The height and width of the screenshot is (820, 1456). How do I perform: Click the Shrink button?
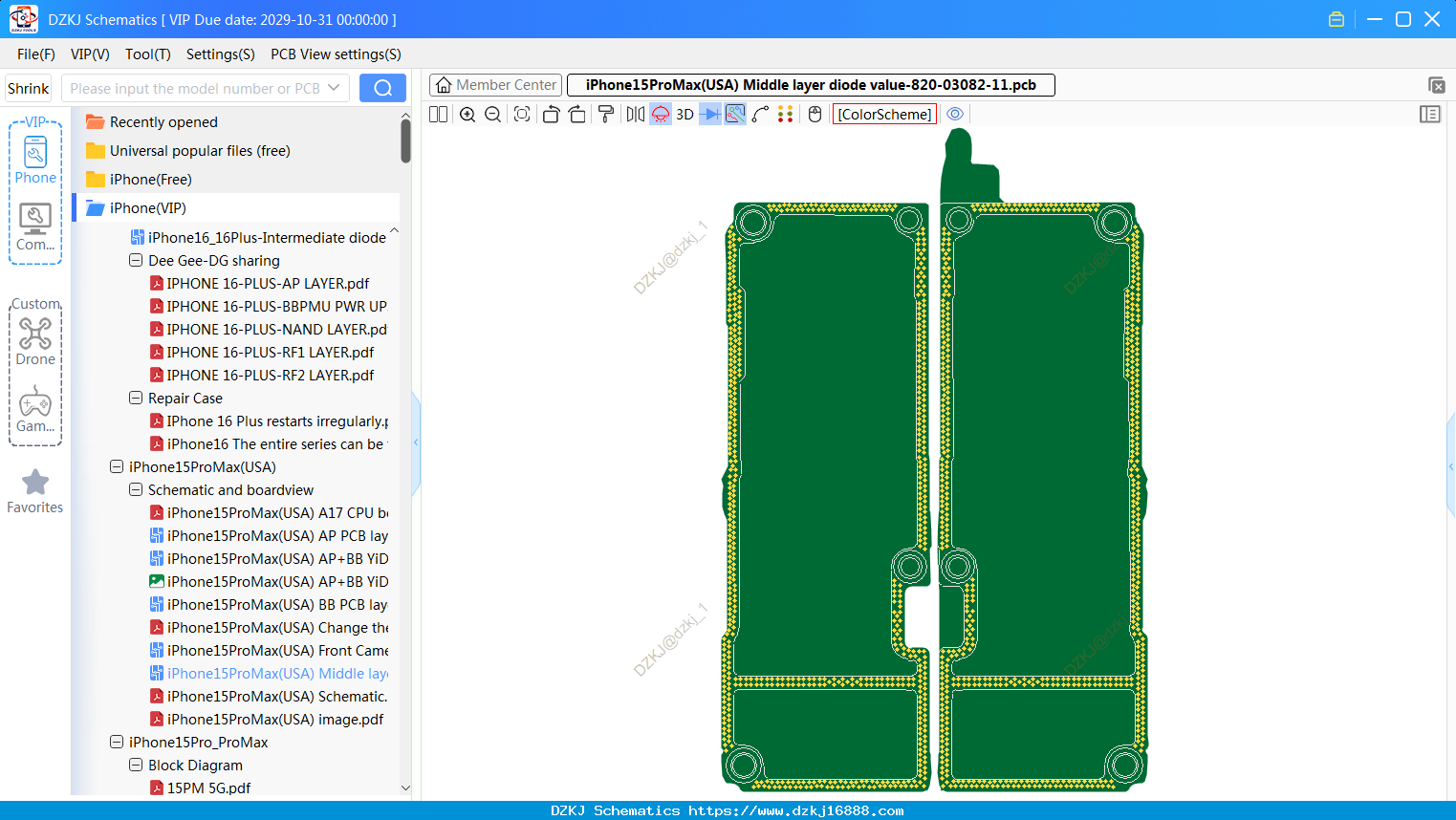click(29, 88)
